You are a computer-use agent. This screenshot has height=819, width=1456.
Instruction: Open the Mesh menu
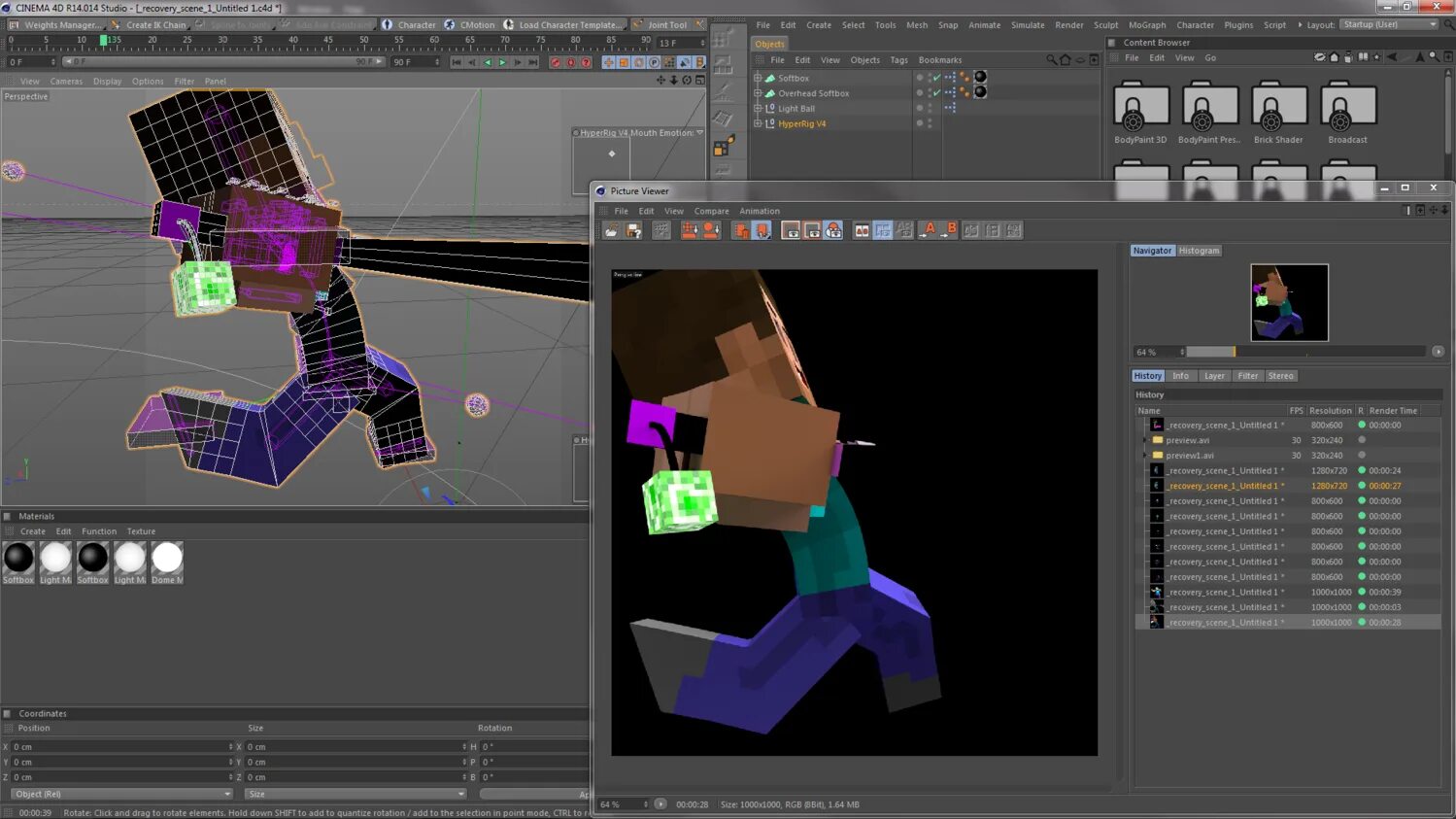tap(916, 25)
